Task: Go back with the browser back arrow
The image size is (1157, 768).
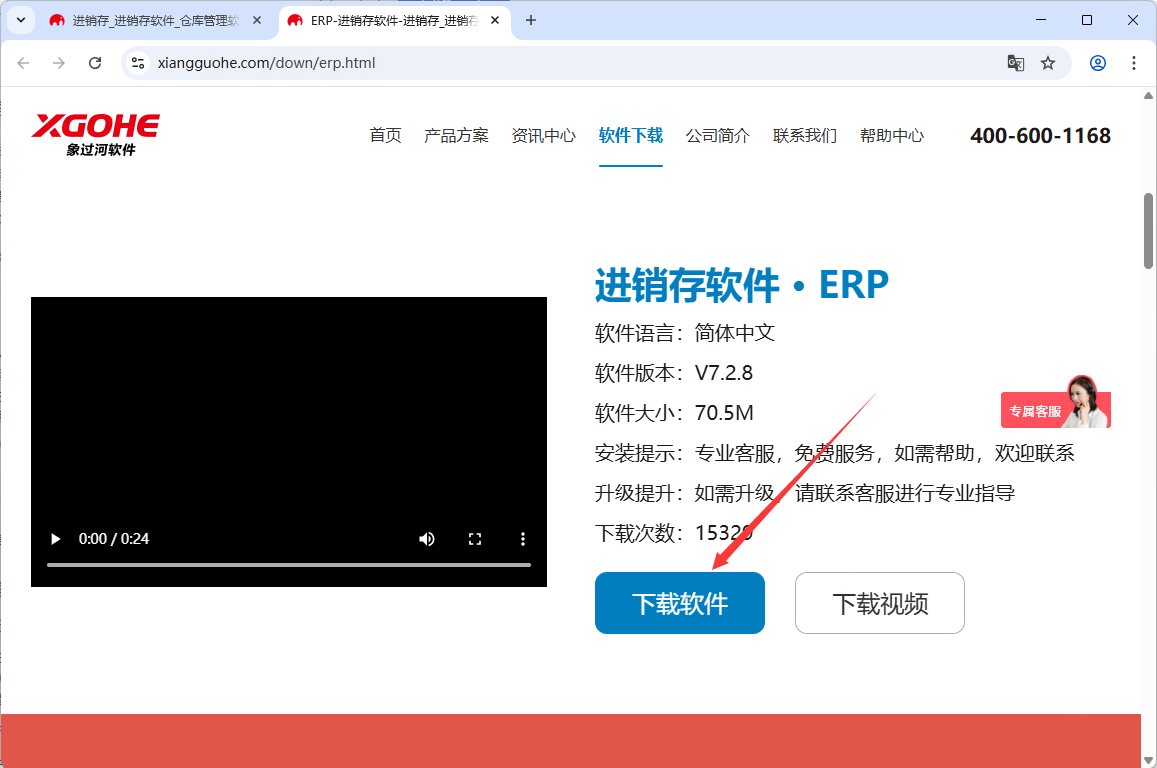Action: tap(24, 63)
